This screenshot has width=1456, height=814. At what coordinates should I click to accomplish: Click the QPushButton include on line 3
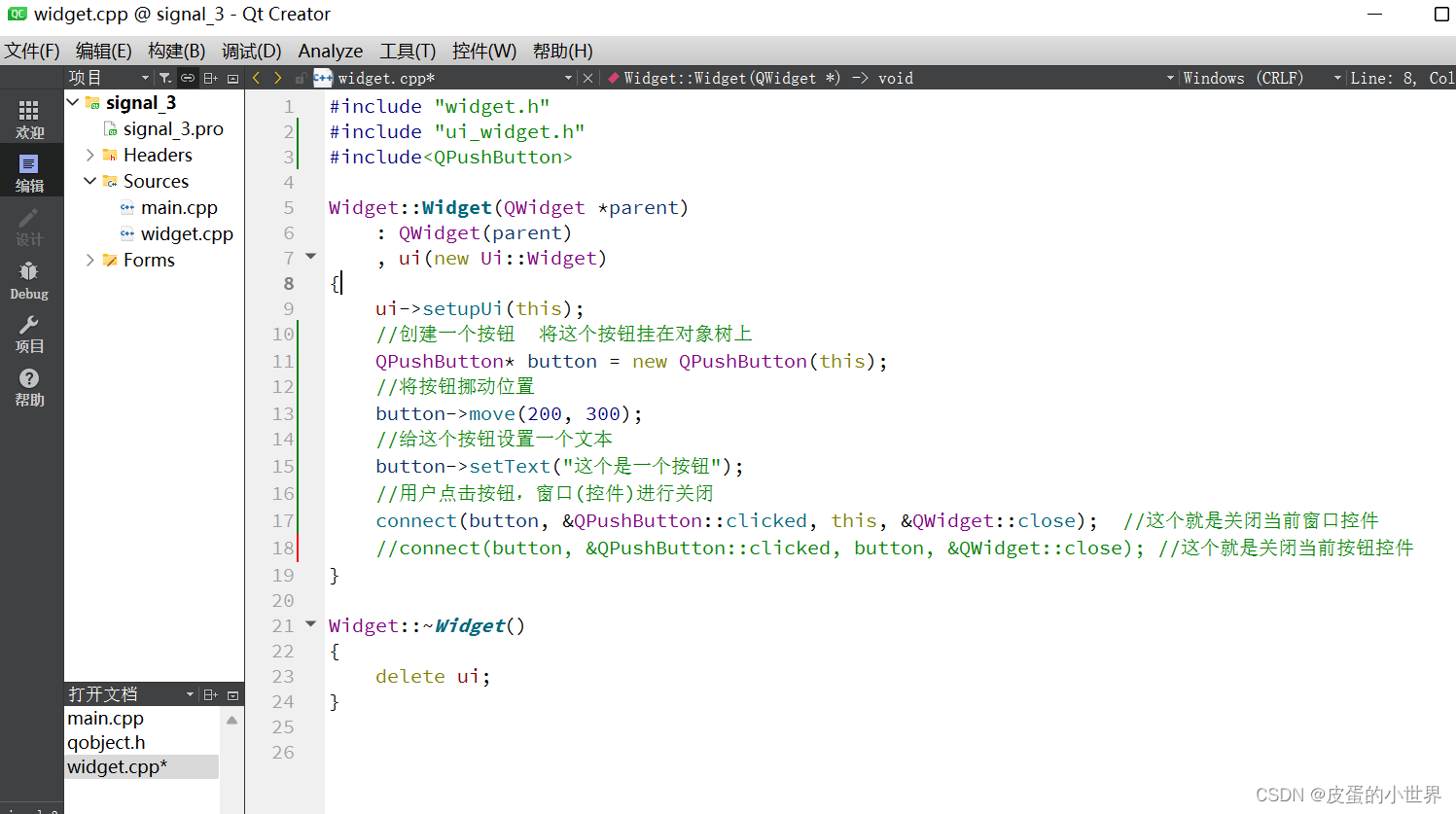point(450,157)
